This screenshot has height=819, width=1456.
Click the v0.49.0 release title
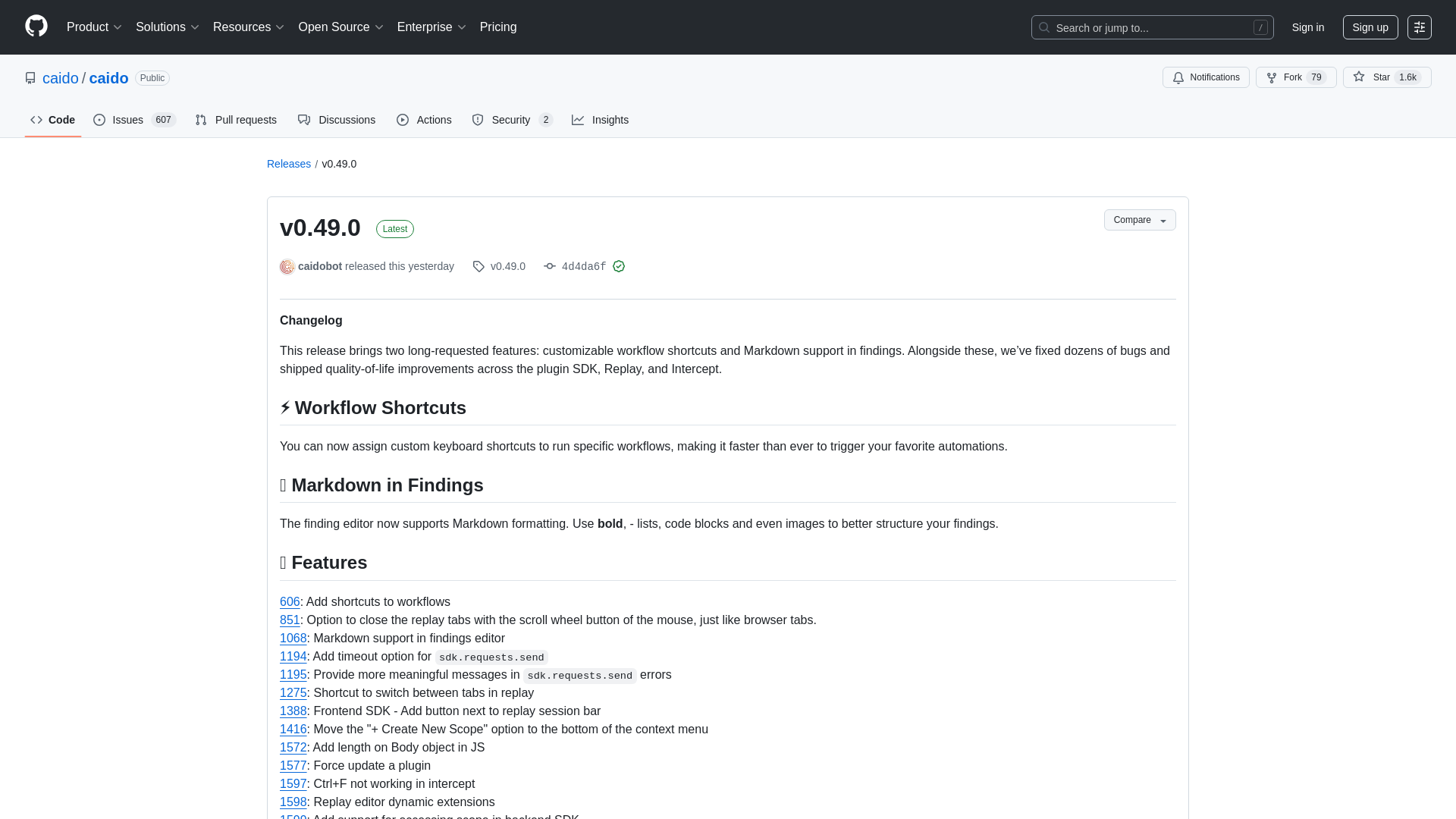click(320, 227)
